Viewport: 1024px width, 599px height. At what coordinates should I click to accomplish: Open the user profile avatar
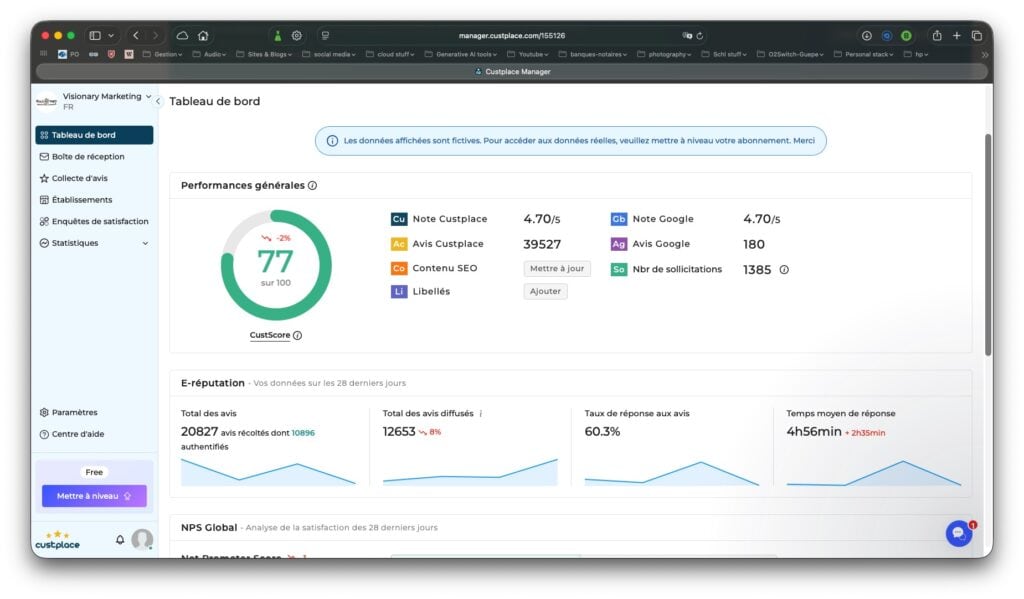click(x=142, y=539)
